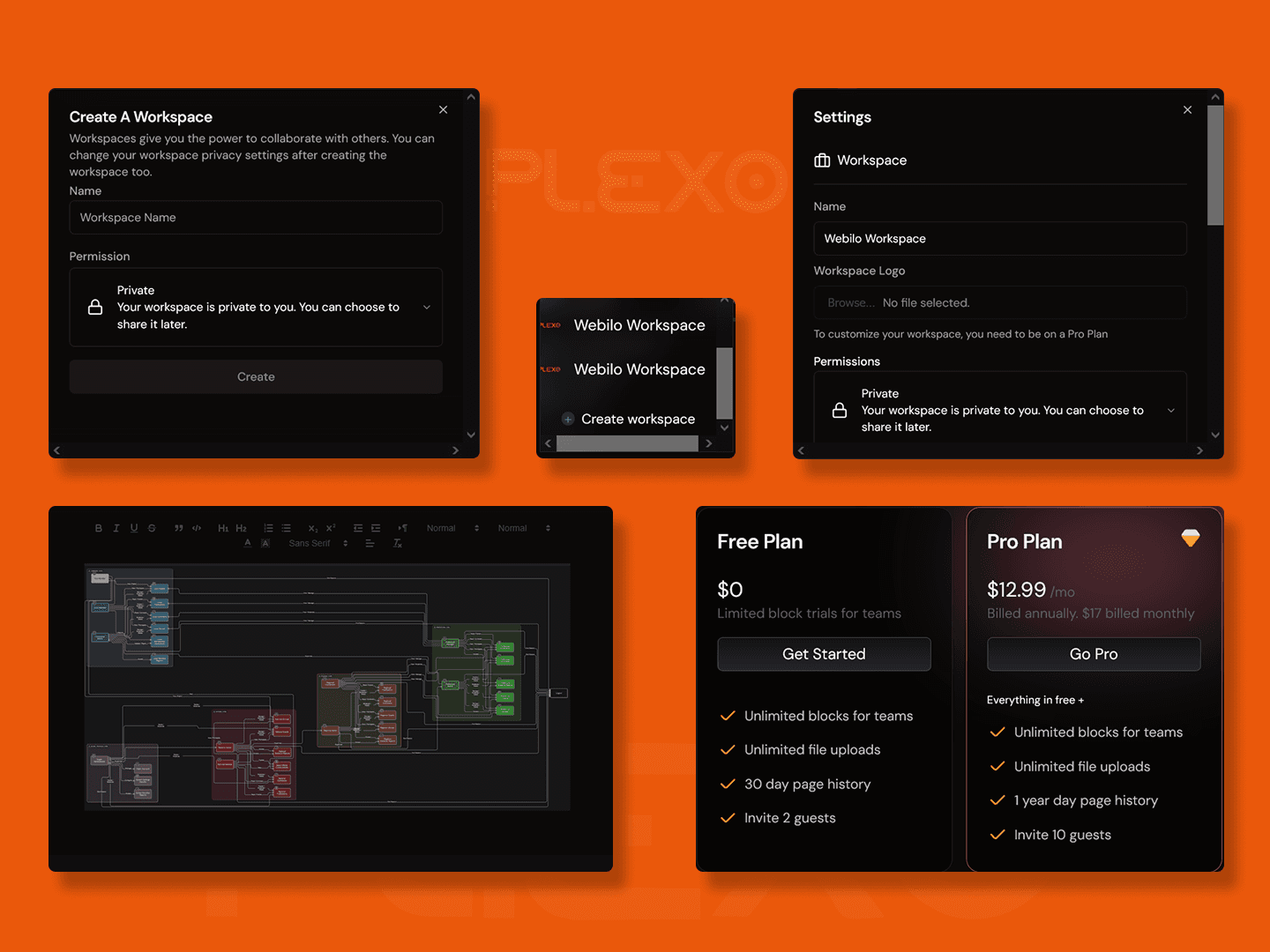Toggle the ordered list formatting
Screen dimensions: 1270x952
(x=268, y=528)
